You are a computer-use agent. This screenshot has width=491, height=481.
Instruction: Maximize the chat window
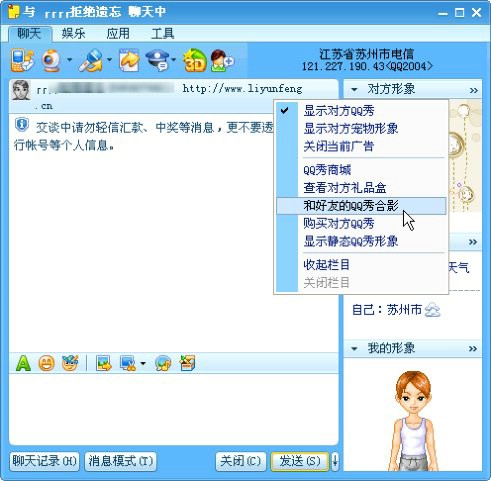coord(460,13)
